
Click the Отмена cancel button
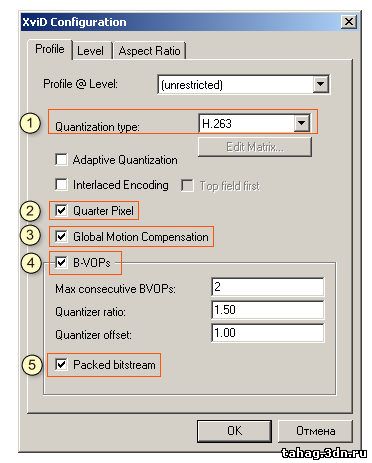315,431
